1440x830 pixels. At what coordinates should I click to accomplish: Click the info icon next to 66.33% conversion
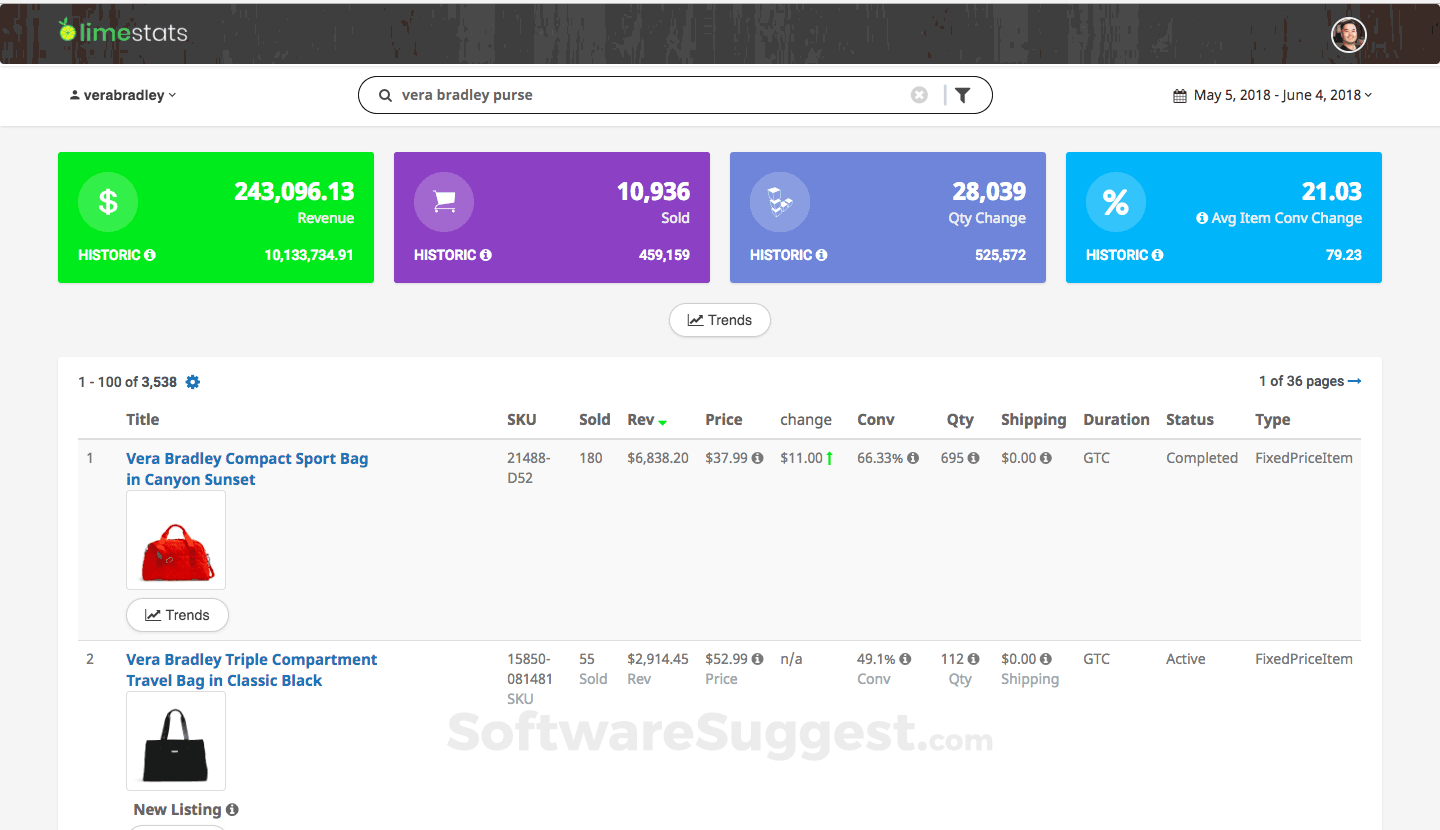click(913, 458)
